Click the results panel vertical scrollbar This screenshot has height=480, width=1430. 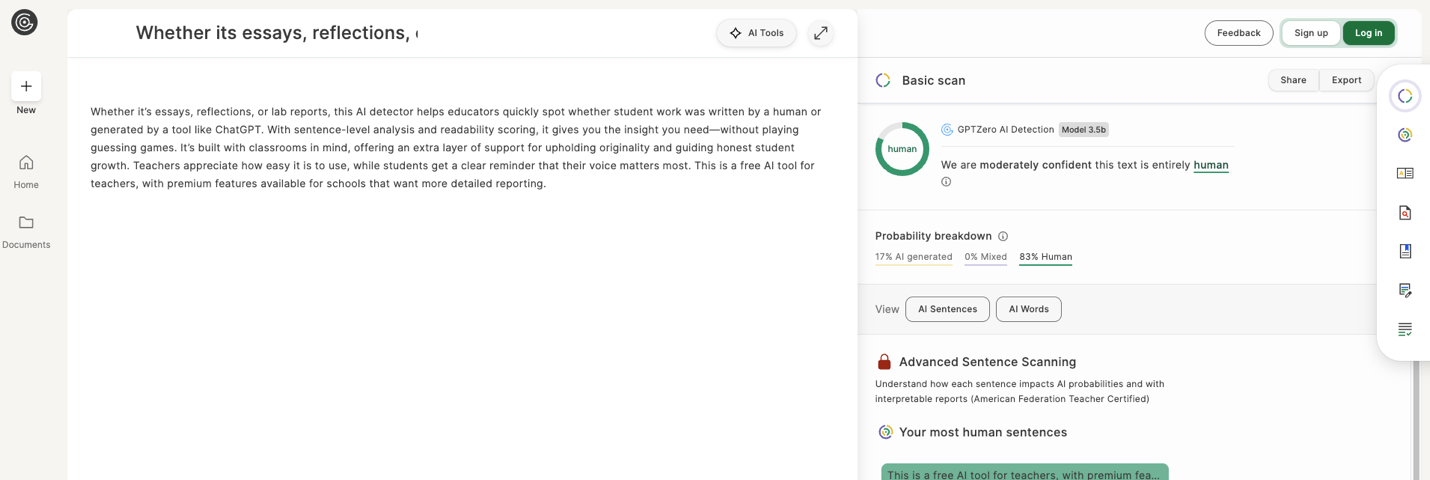click(x=1415, y=420)
